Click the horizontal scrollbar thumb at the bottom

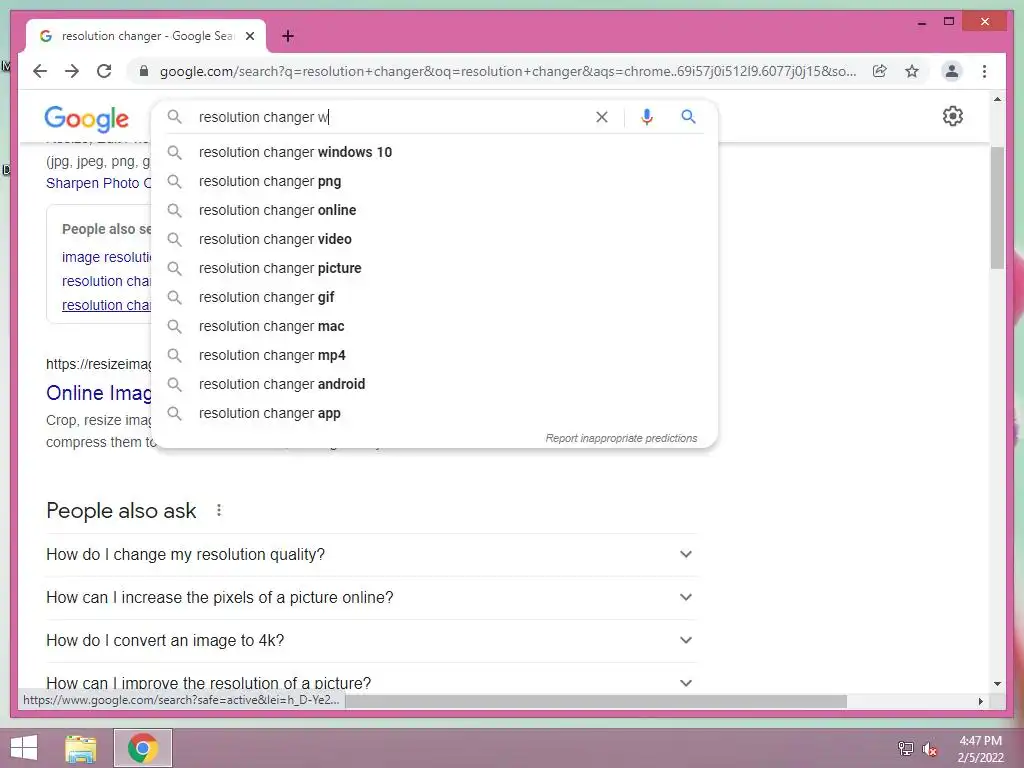pos(596,701)
